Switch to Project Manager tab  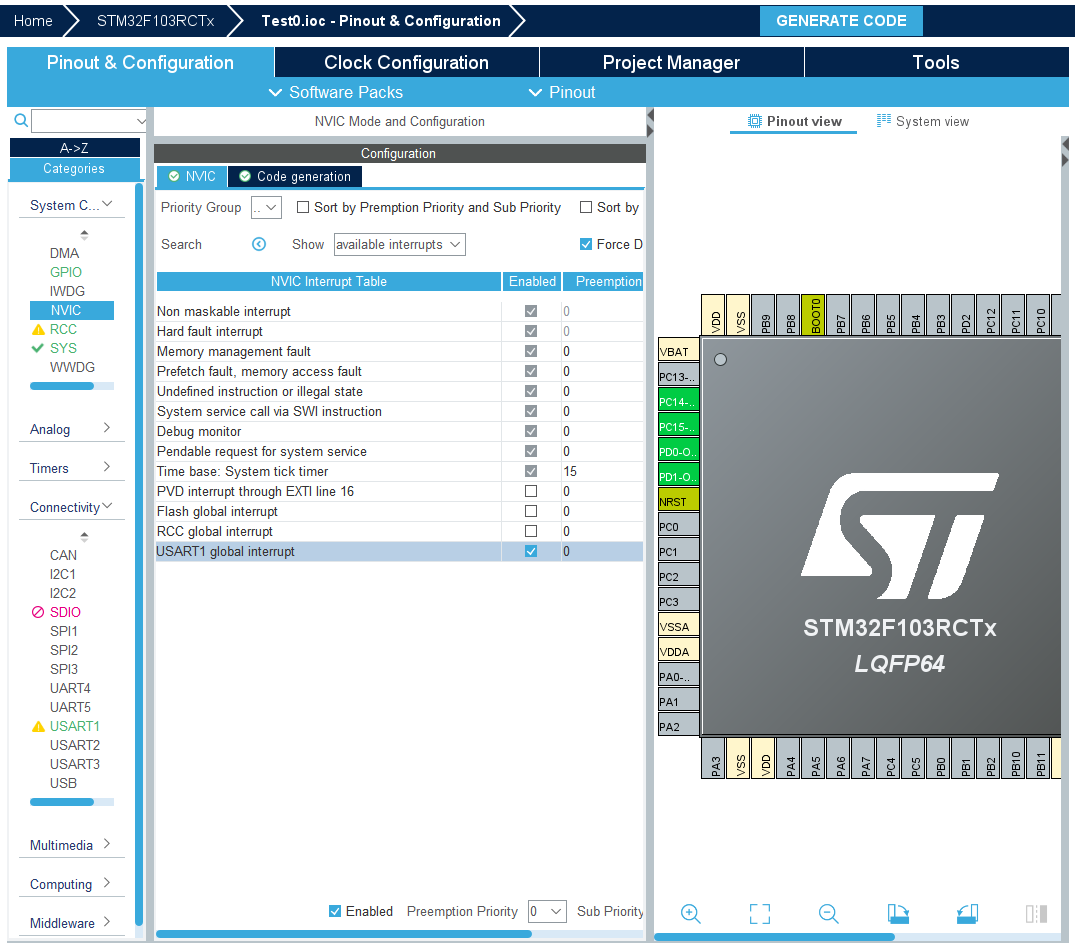(x=671, y=62)
